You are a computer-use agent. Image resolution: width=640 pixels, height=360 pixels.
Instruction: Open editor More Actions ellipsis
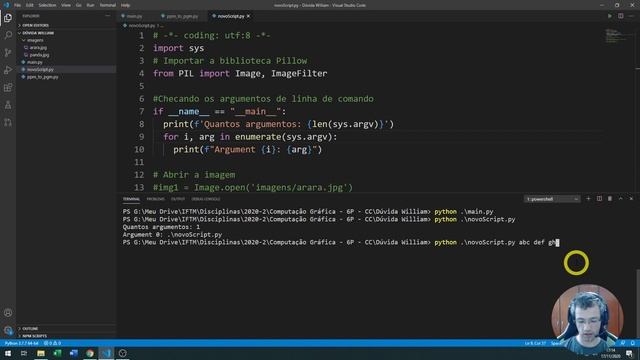click(x=631, y=16)
